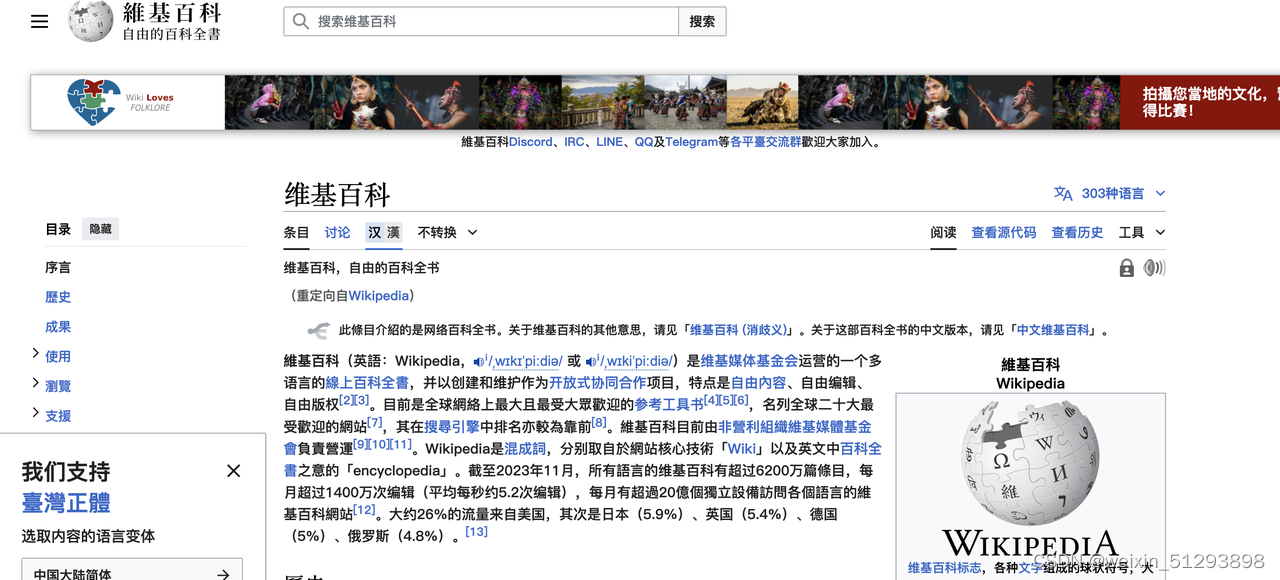Open 線上百科全書 link
Screen dimensions: 1280x580
[367, 383]
